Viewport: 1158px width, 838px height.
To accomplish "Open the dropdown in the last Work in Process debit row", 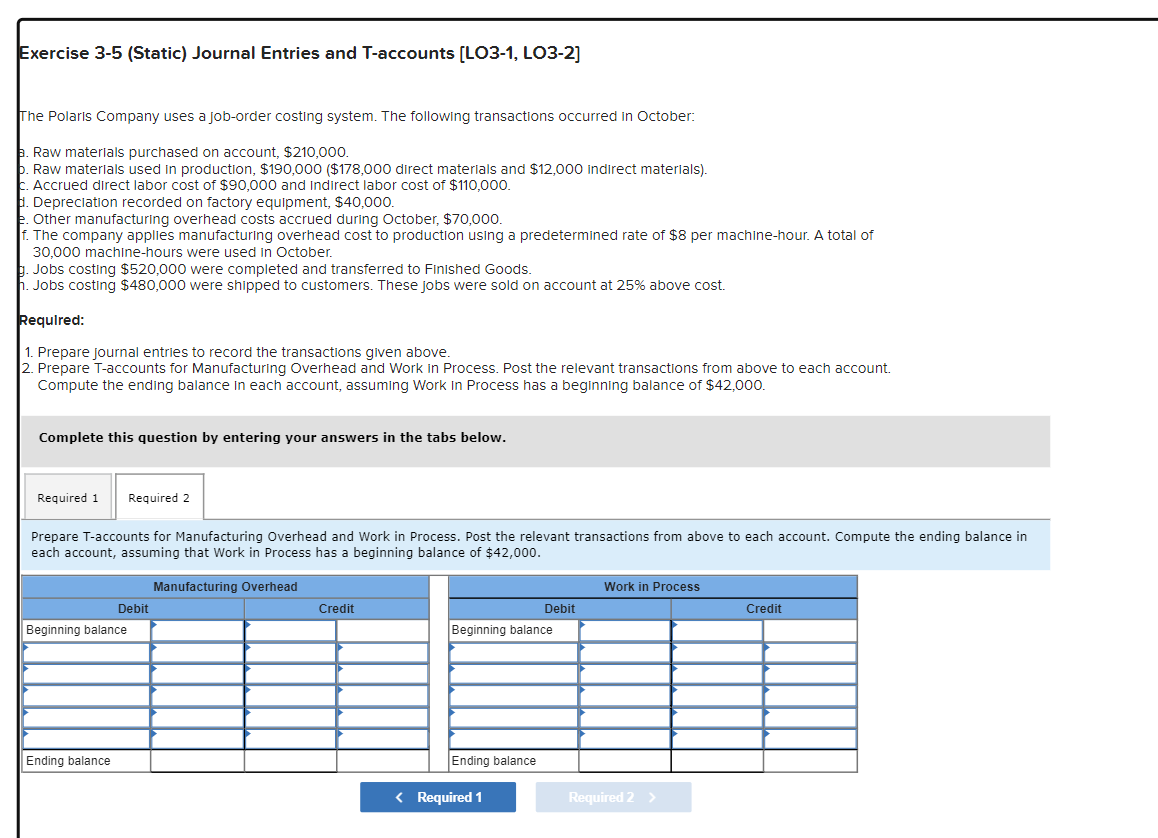I will pos(512,736).
